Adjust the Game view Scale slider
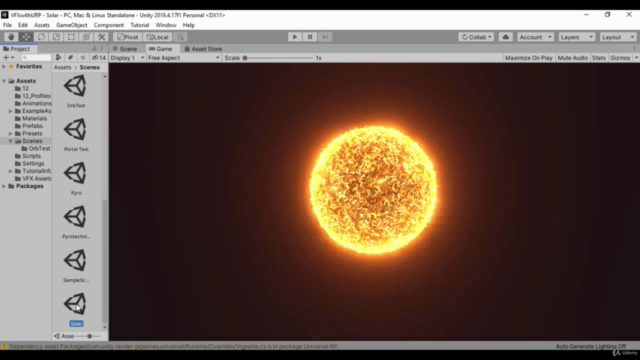 pyautogui.click(x=278, y=58)
